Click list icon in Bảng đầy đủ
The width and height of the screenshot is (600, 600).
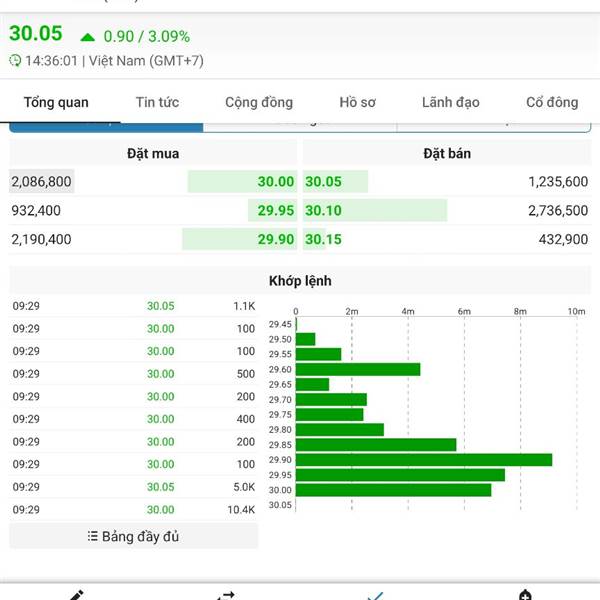(x=93, y=537)
